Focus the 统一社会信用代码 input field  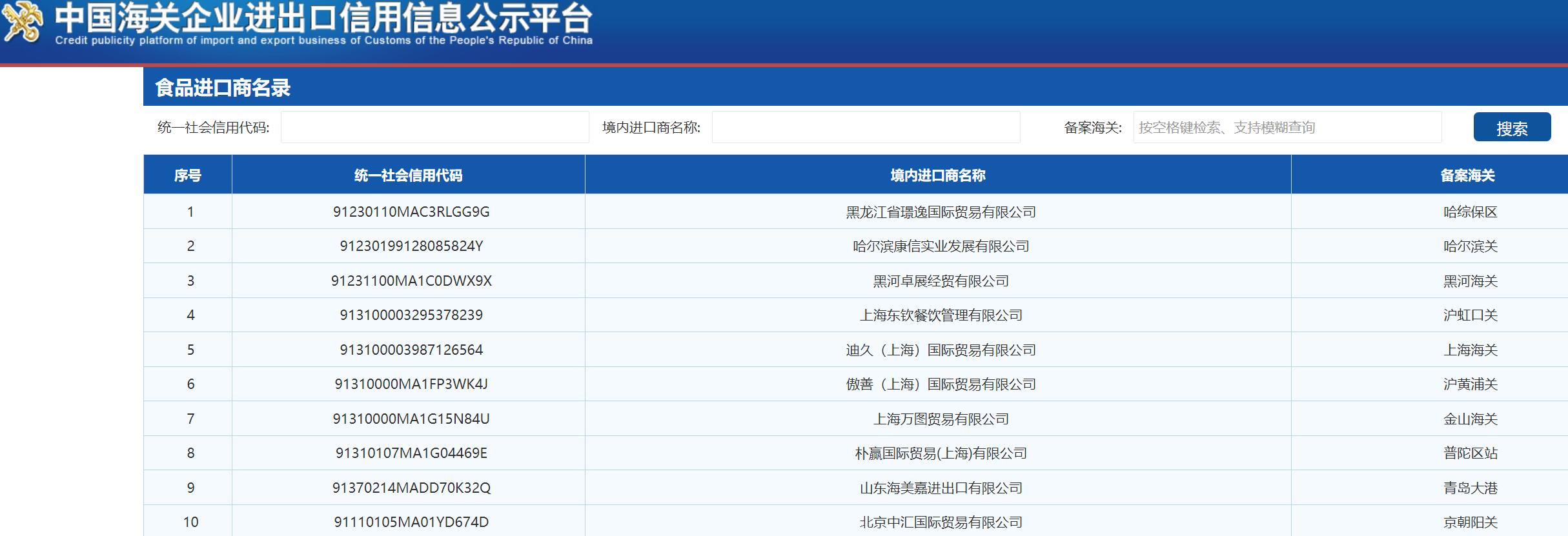(434, 127)
